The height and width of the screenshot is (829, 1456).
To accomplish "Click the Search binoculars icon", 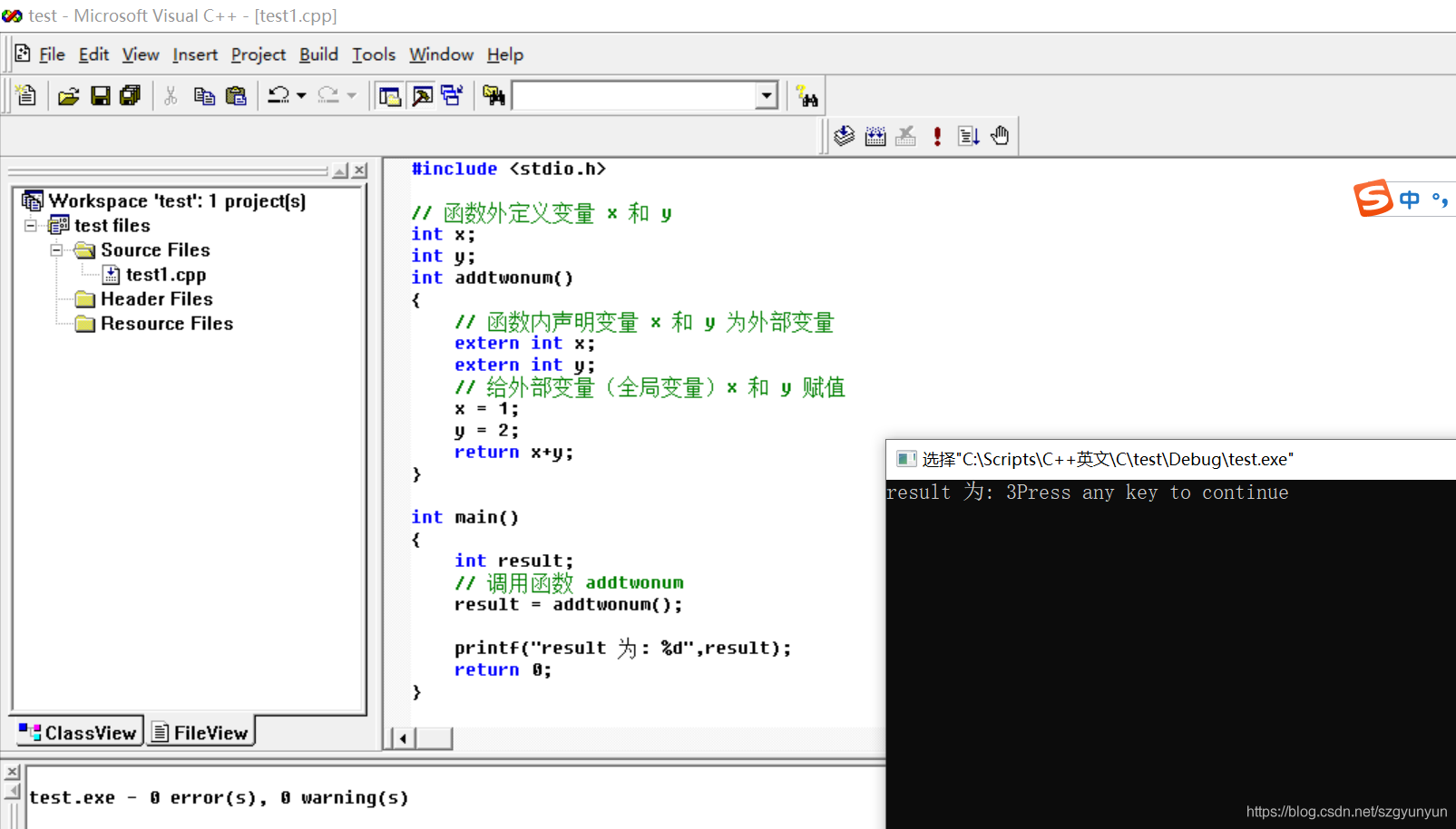I will 806,95.
